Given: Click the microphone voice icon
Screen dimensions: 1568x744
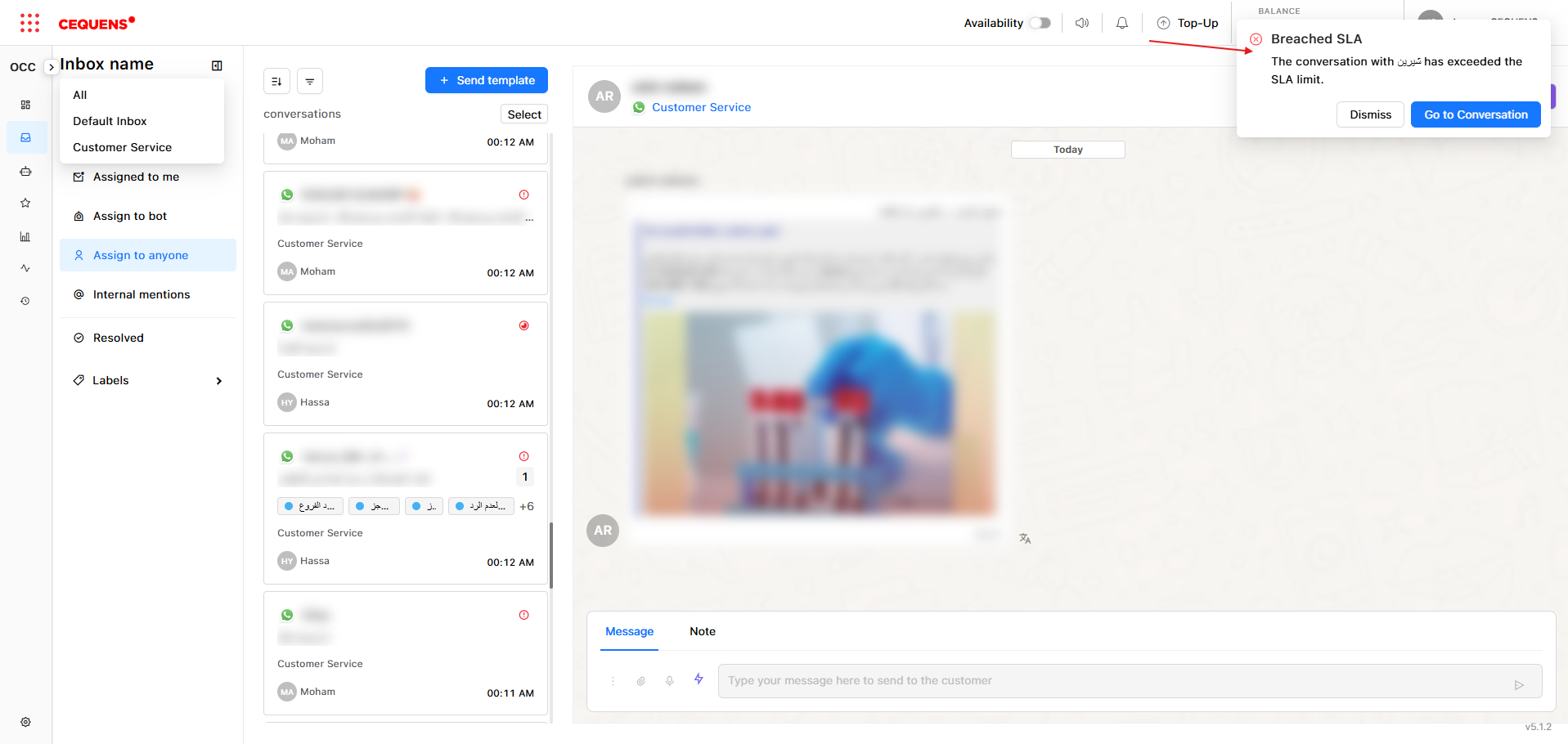Looking at the screenshot, I should (670, 681).
